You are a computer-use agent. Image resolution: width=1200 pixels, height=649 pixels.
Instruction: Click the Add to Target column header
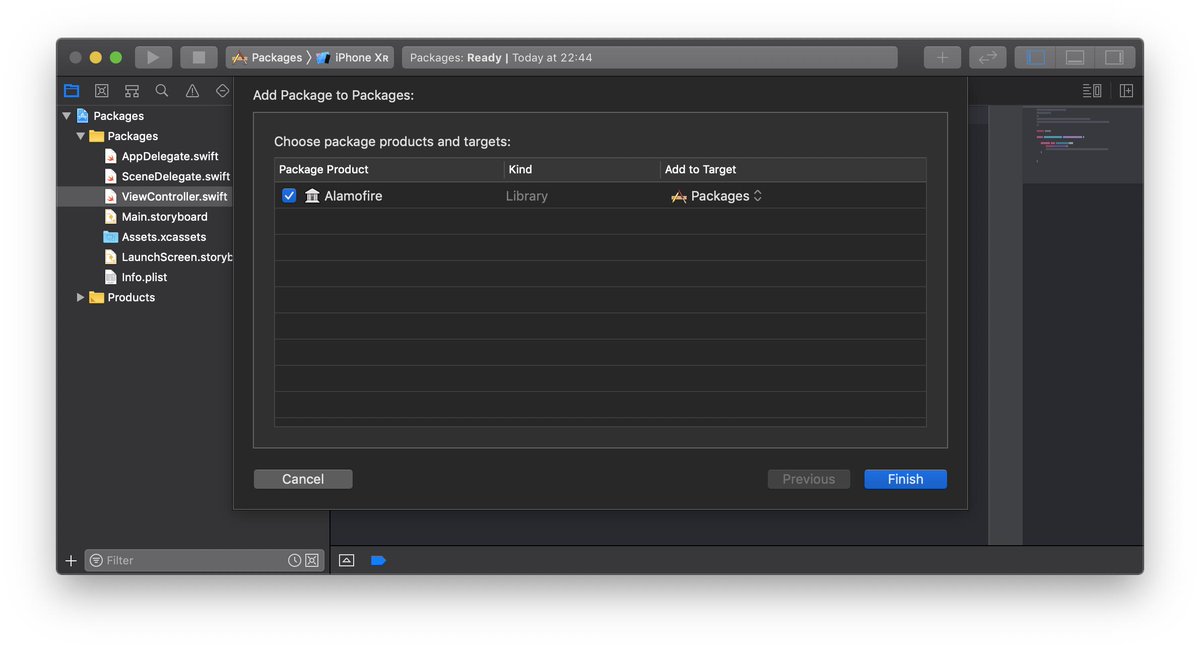click(793, 169)
